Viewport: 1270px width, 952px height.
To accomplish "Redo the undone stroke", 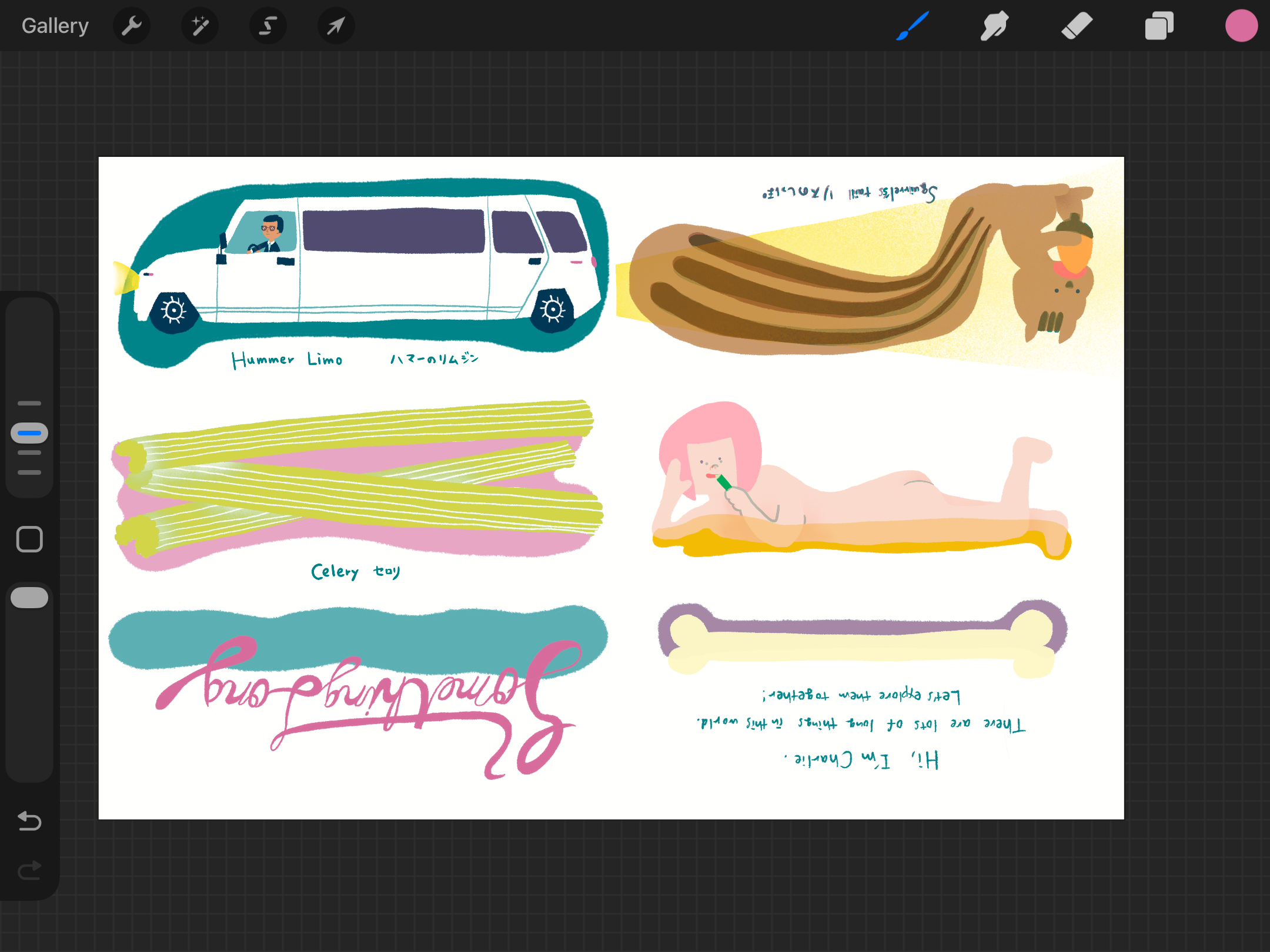I will pos(29,870).
